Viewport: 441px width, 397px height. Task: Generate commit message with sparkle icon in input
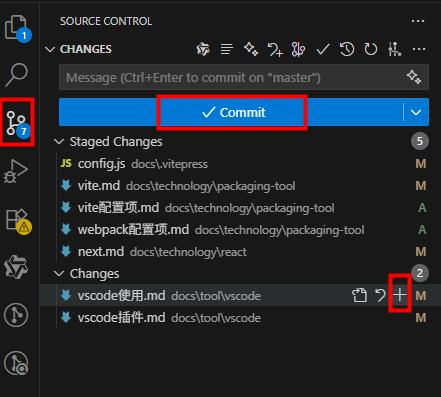click(x=414, y=77)
